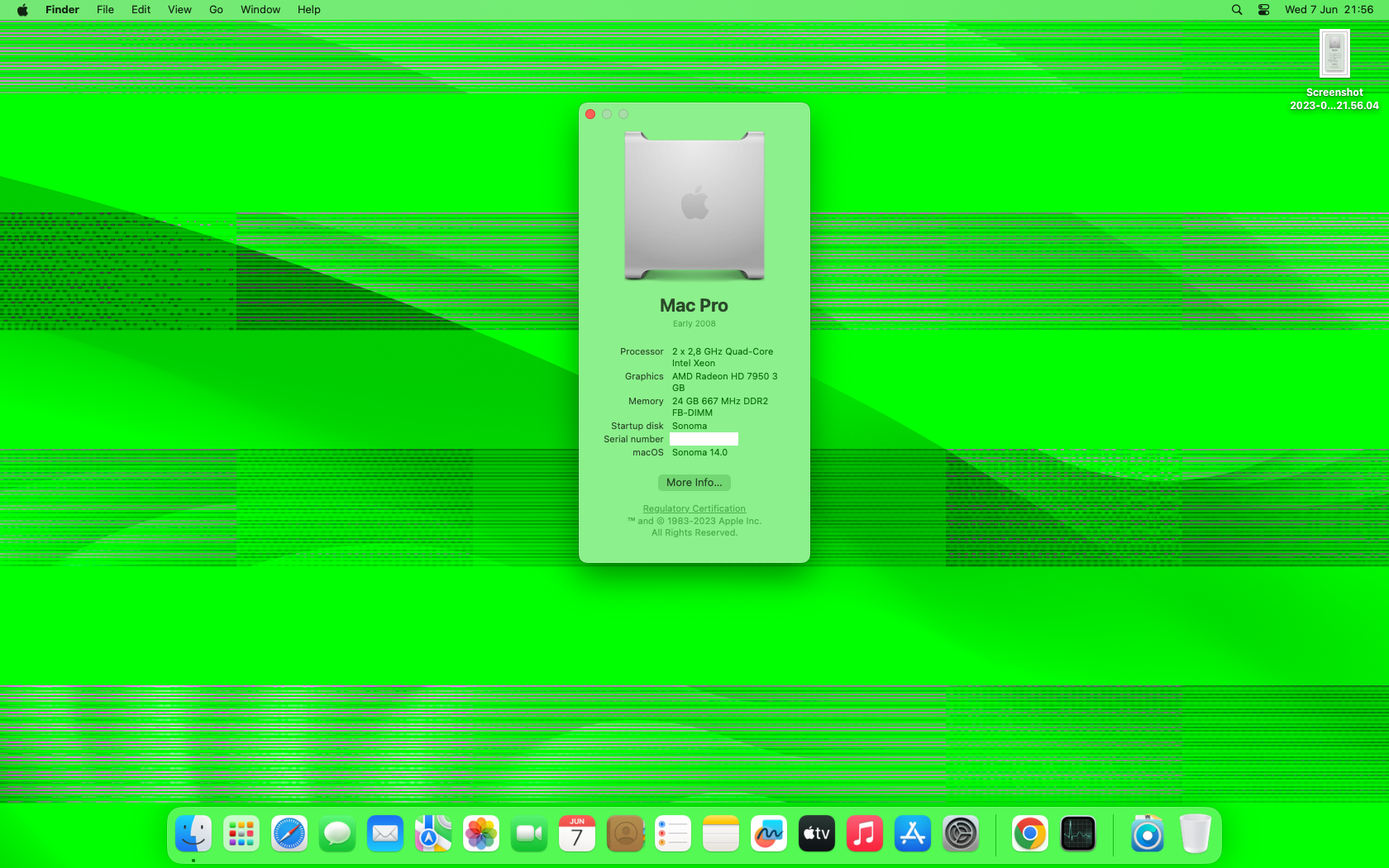Viewport: 1389px width, 868px height.
Task: Open the blue ring-shaped app beside the Trash
Action: (1148, 833)
